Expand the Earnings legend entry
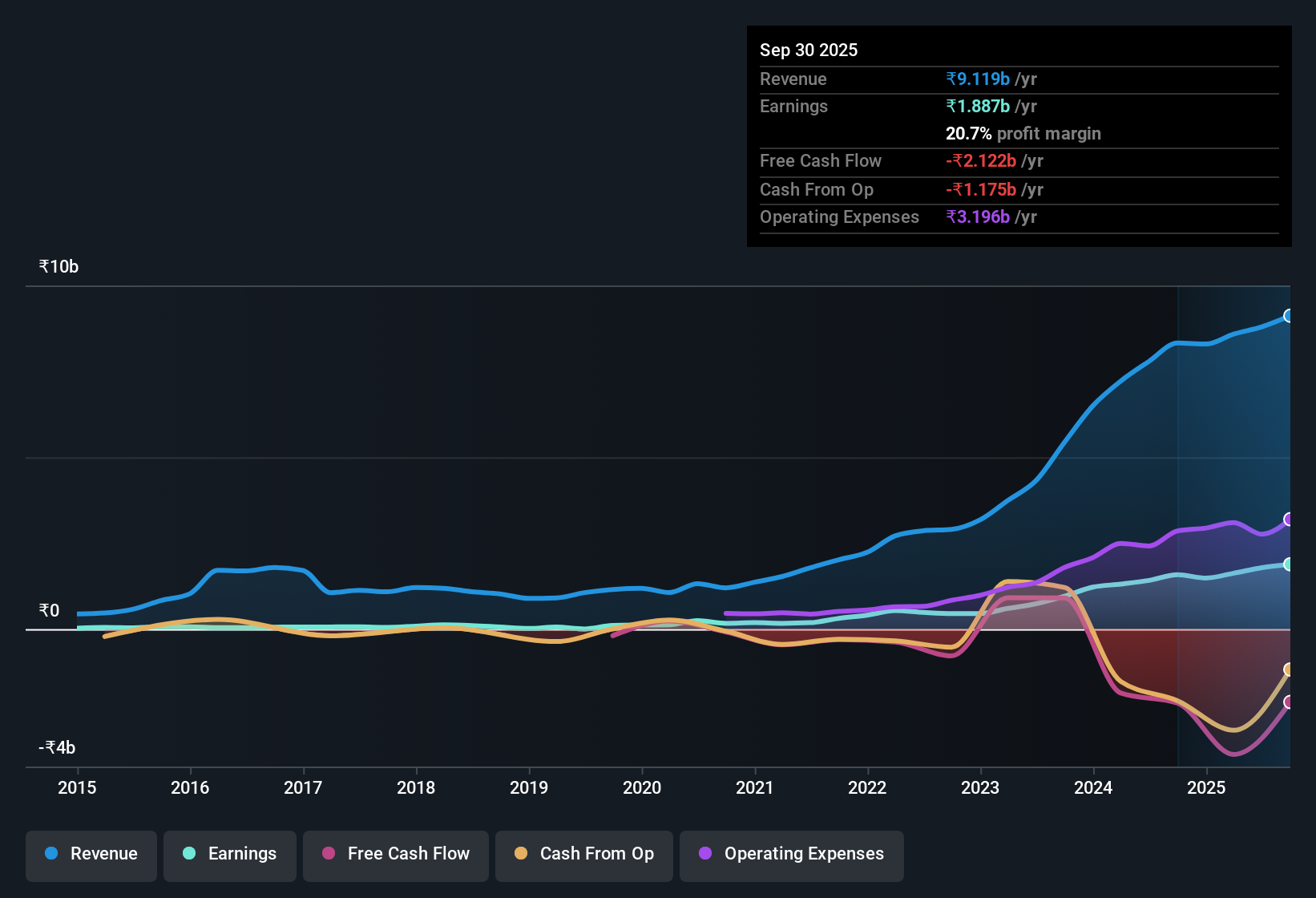The image size is (1316, 898). (x=230, y=854)
